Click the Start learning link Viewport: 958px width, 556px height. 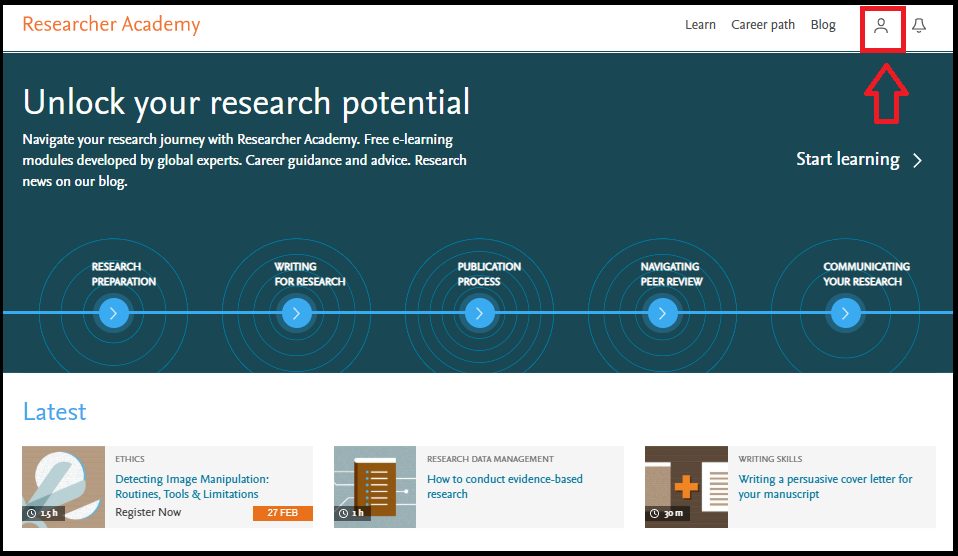coord(847,159)
